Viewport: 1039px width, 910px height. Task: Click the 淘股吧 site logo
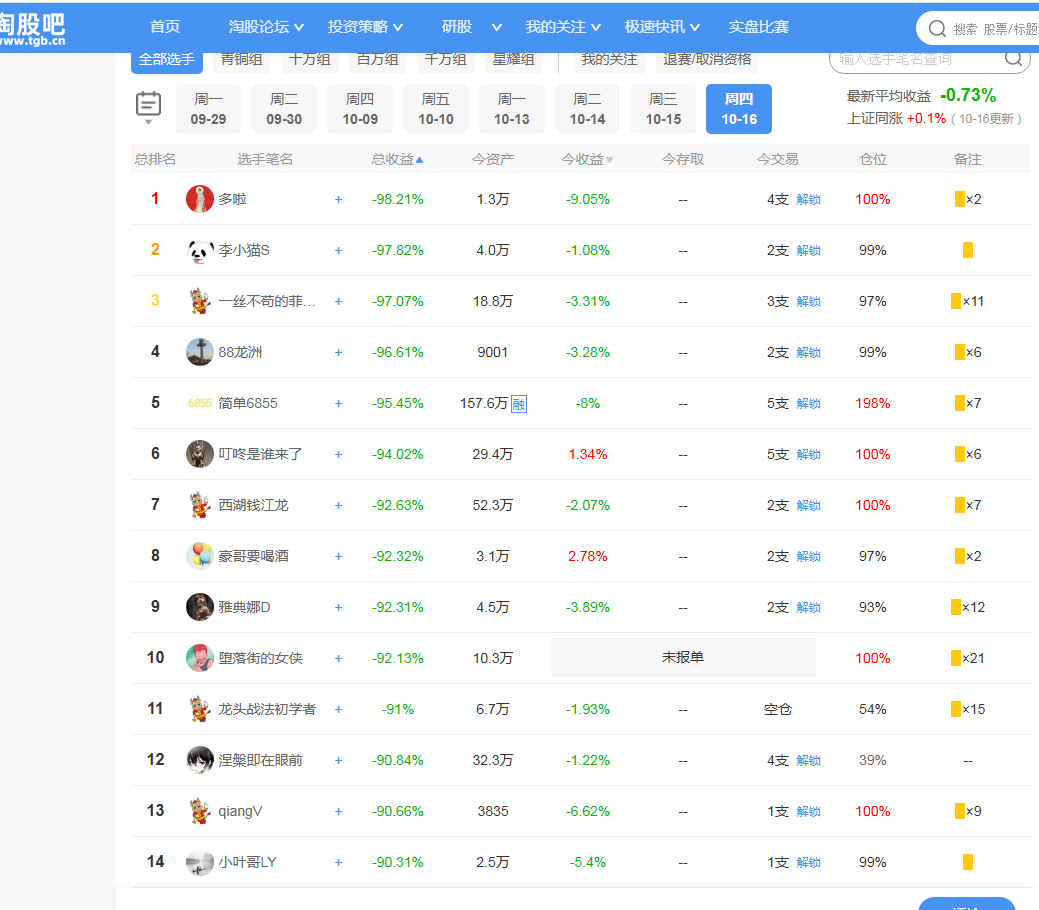click(32, 29)
